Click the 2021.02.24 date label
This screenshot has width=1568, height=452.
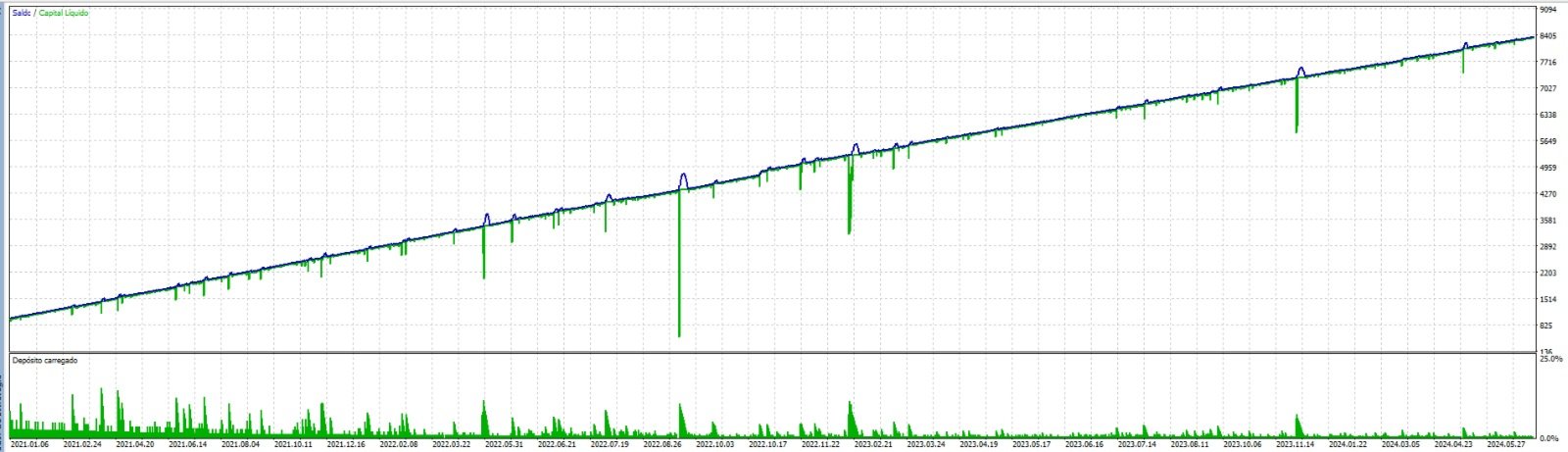click(82, 444)
